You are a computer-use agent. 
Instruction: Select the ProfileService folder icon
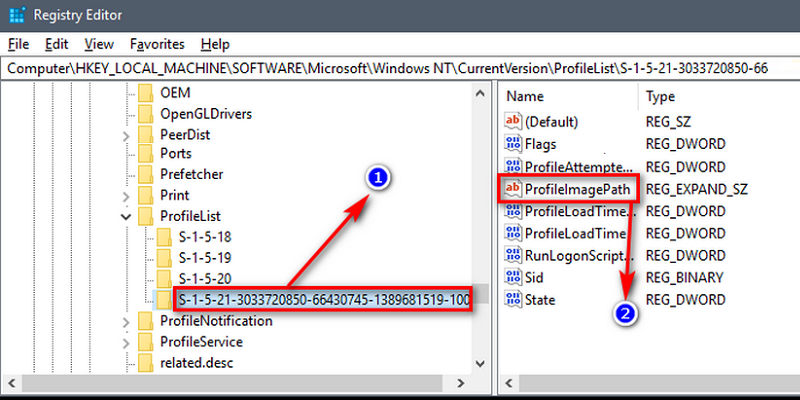click(x=146, y=341)
